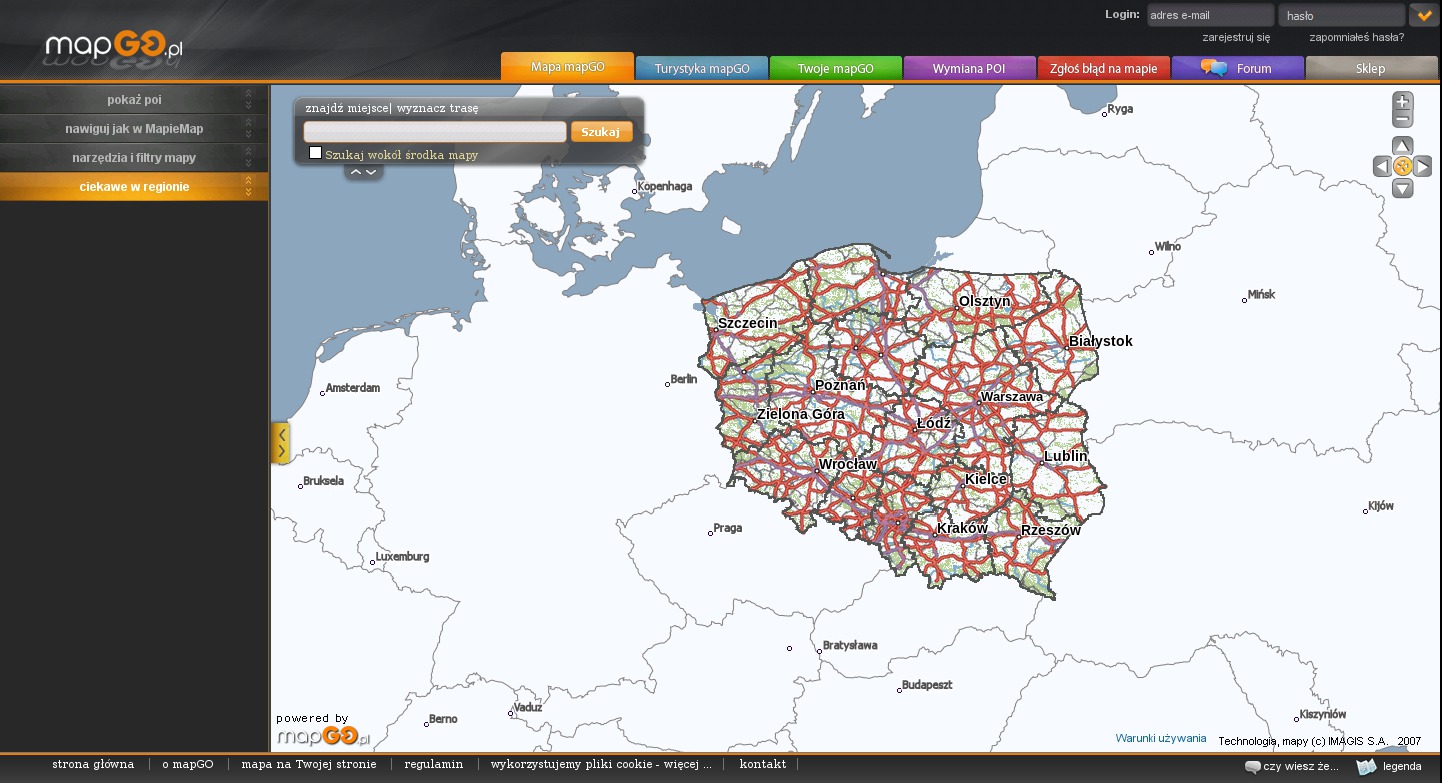The image size is (1442, 783).
Task: Pan the map down with arrow
Action: (1402, 188)
